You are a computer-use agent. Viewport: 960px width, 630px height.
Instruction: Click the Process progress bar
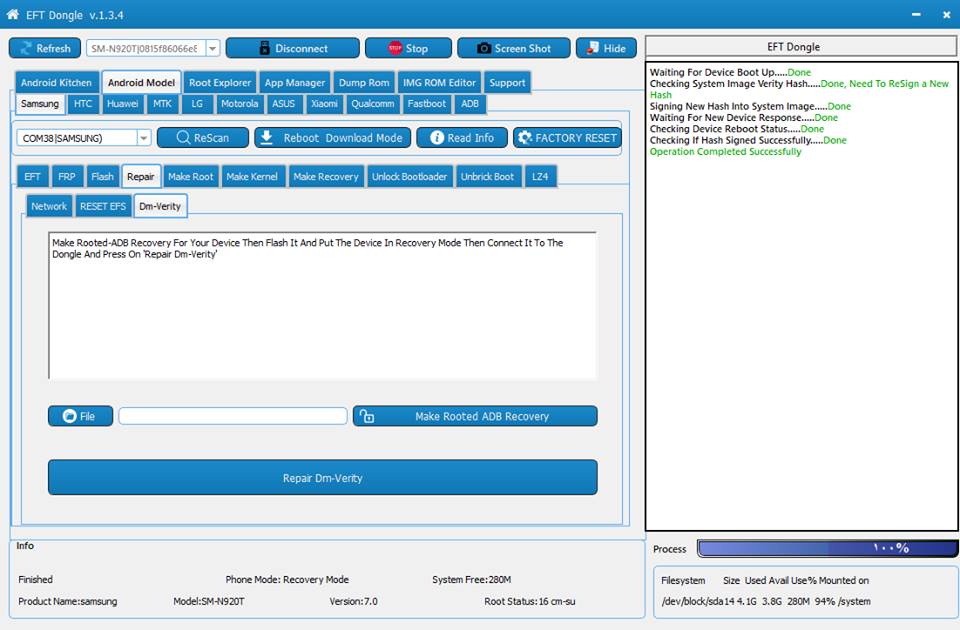827,548
